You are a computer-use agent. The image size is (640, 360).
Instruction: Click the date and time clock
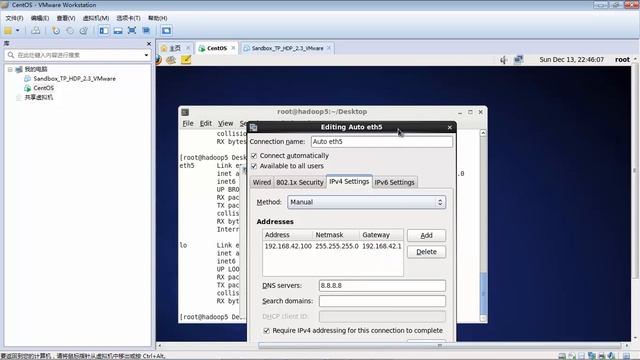[x=571, y=60]
